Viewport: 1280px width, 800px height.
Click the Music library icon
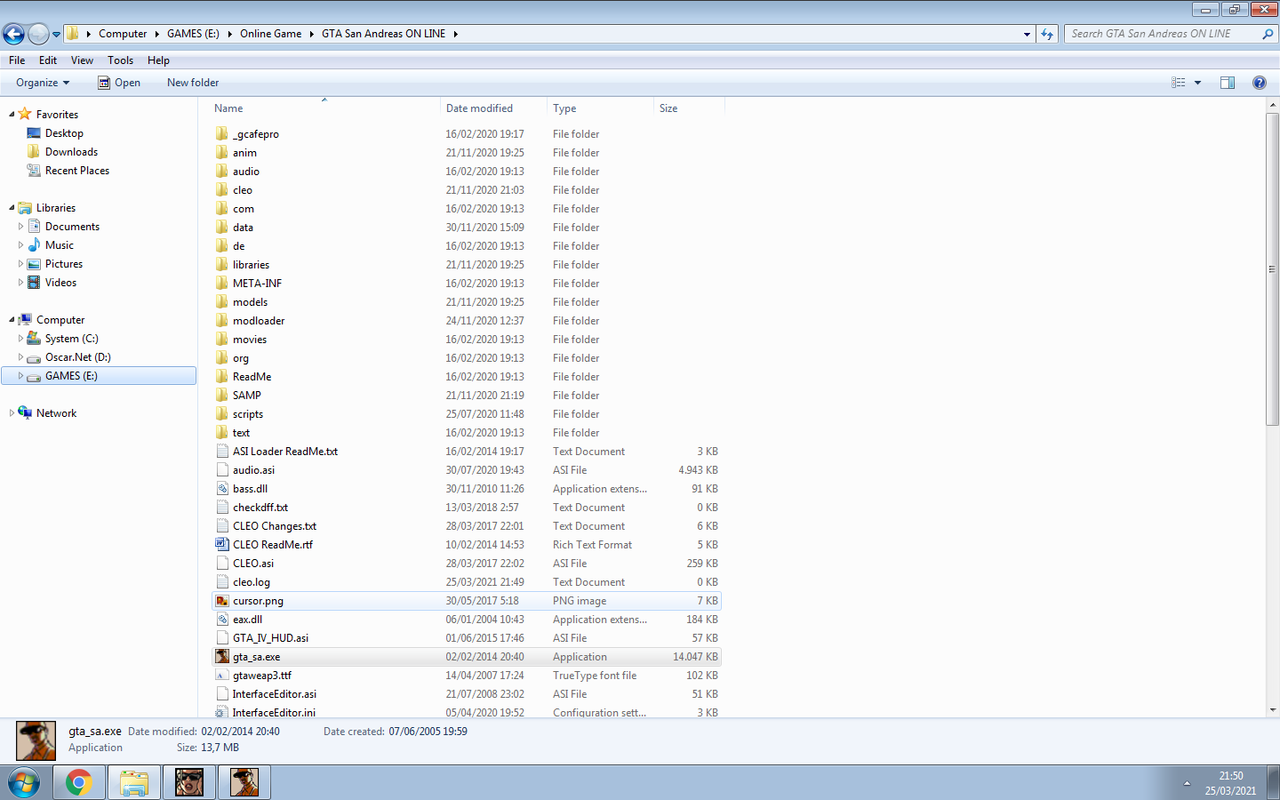(34, 245)
